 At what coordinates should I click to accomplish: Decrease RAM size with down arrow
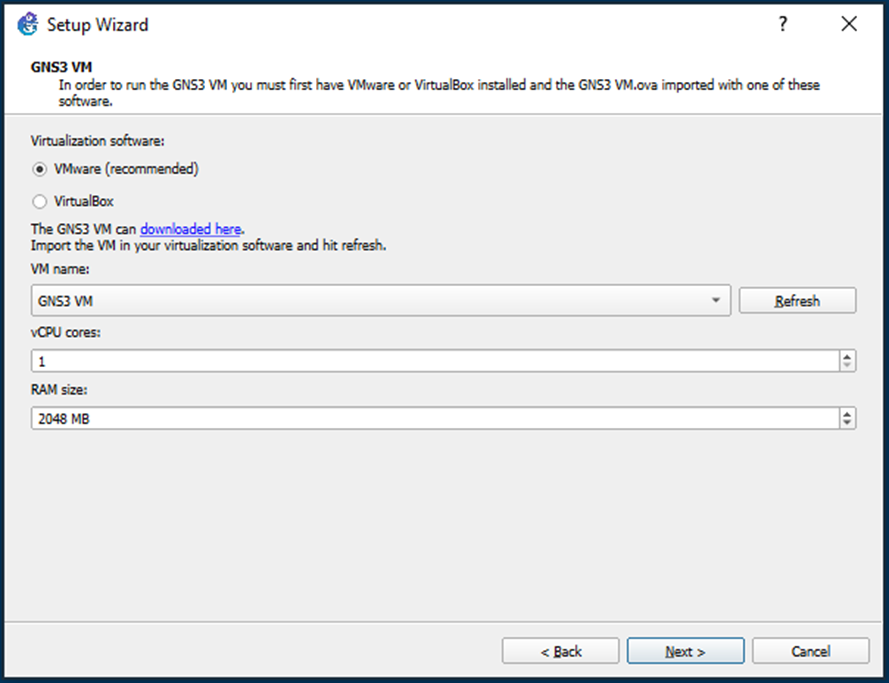[x=847, y=423]
